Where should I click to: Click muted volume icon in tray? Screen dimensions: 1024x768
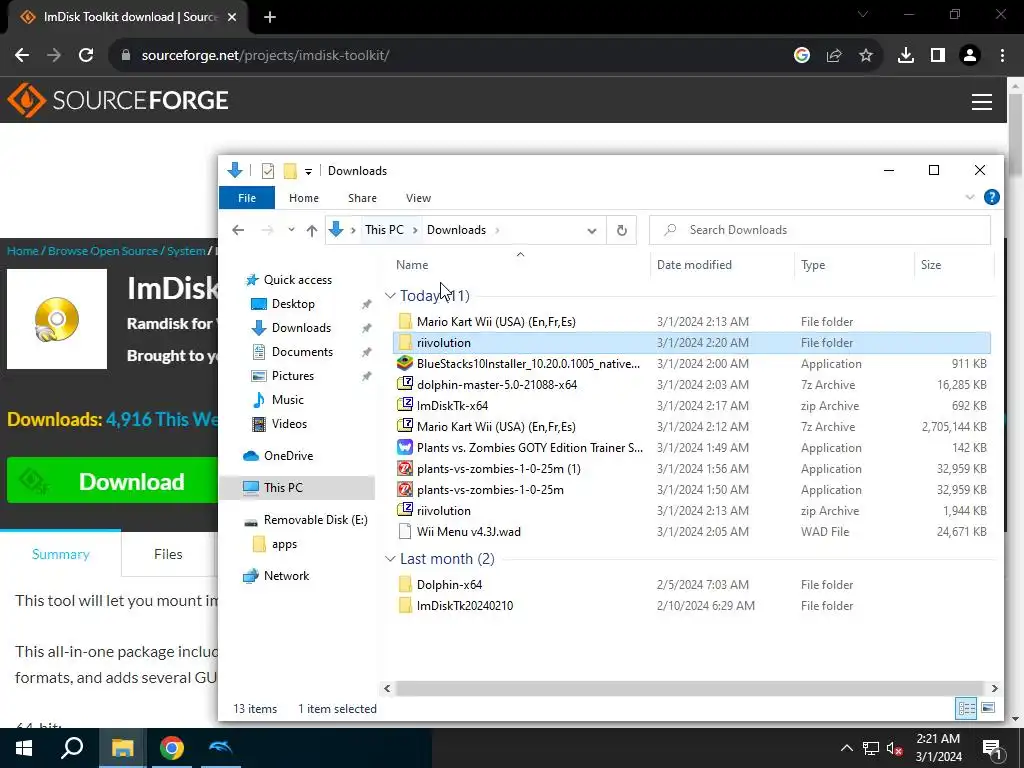tap(894, 748)
